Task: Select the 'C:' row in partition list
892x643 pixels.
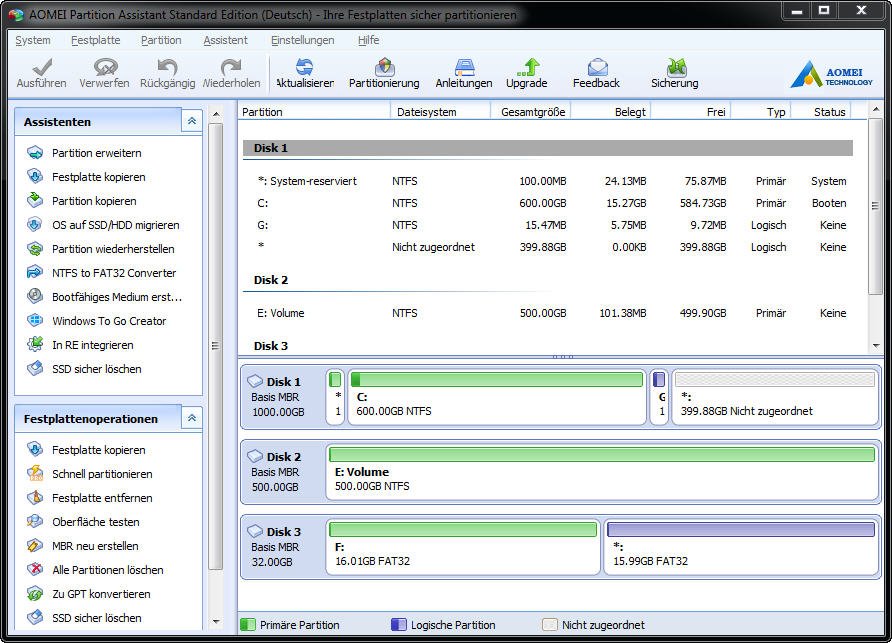Action: pos(548,203)
